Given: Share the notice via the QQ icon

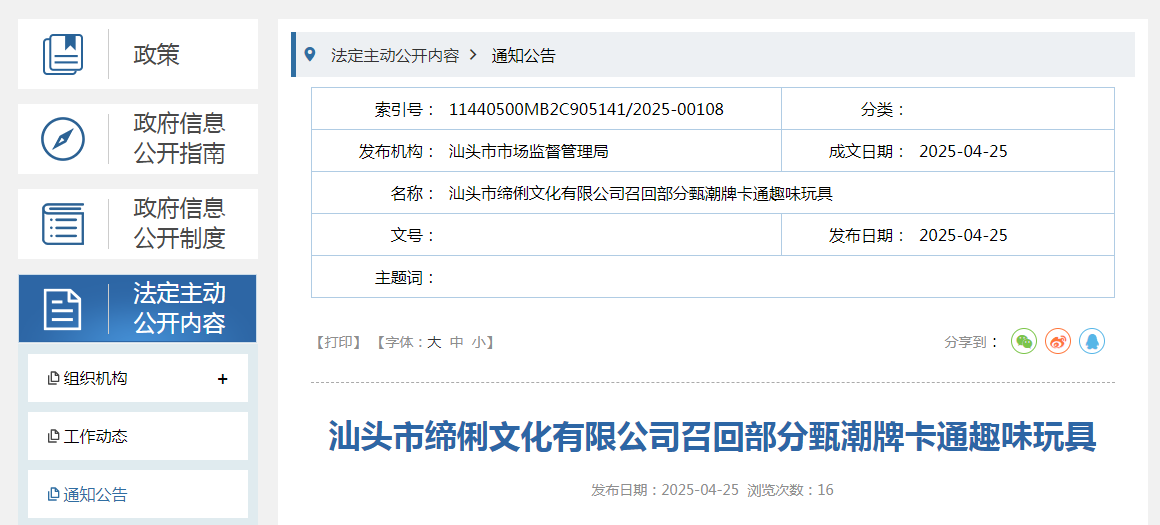Looking at the screenshot, I should coord(1092,341).
